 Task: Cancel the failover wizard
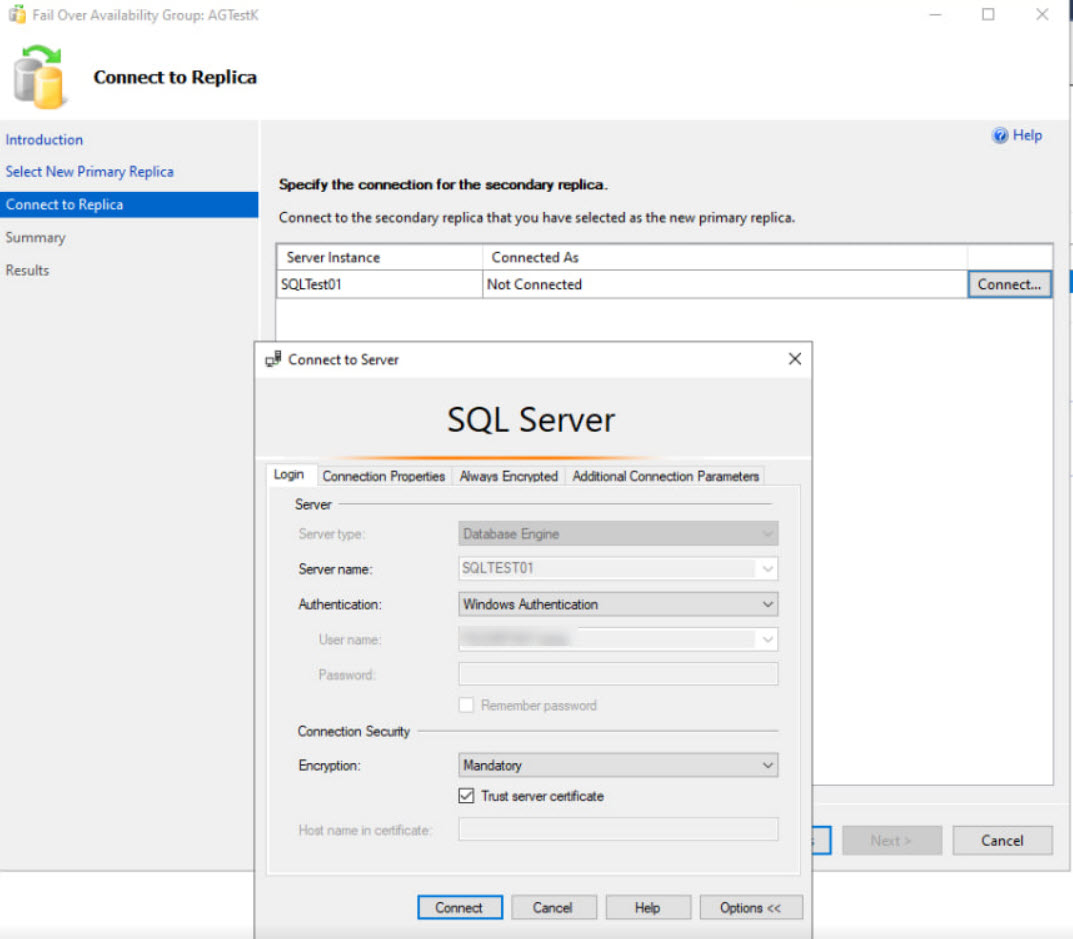pyautogui.click(x=1001, y=840)
